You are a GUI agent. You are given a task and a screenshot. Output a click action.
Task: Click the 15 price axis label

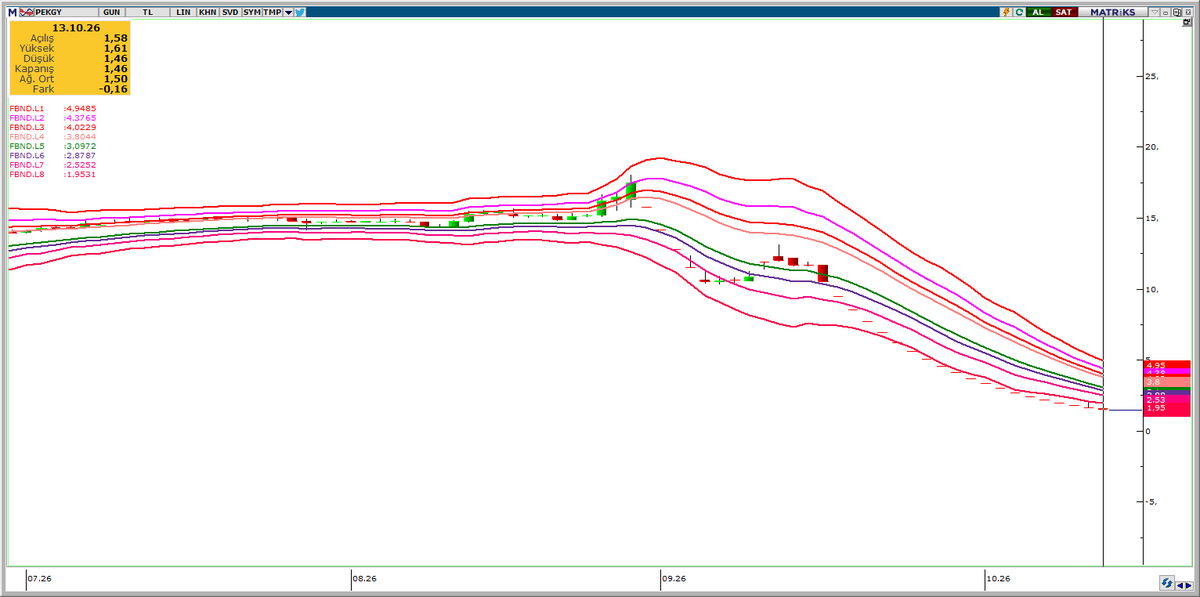[x=1151, y=218]
